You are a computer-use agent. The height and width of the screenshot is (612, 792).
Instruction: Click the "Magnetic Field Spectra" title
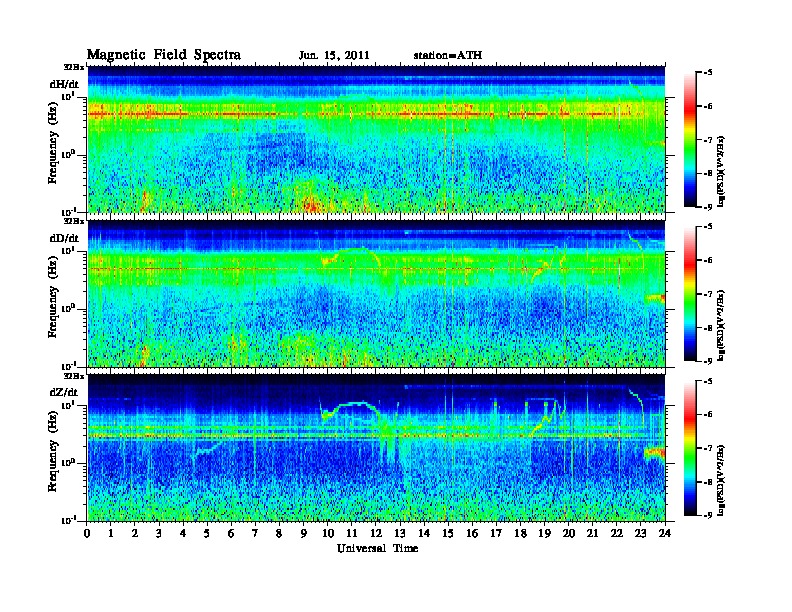(164, 55)
